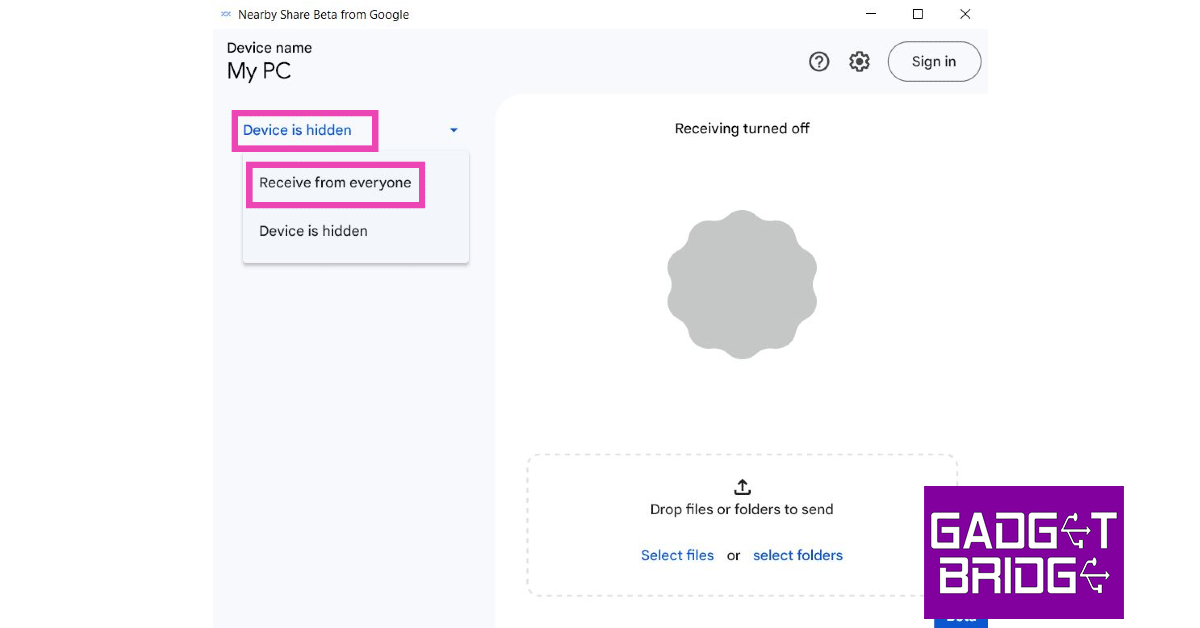
Task: Click the gray scalloped device avatar shape
Action: tap(742, 284)
